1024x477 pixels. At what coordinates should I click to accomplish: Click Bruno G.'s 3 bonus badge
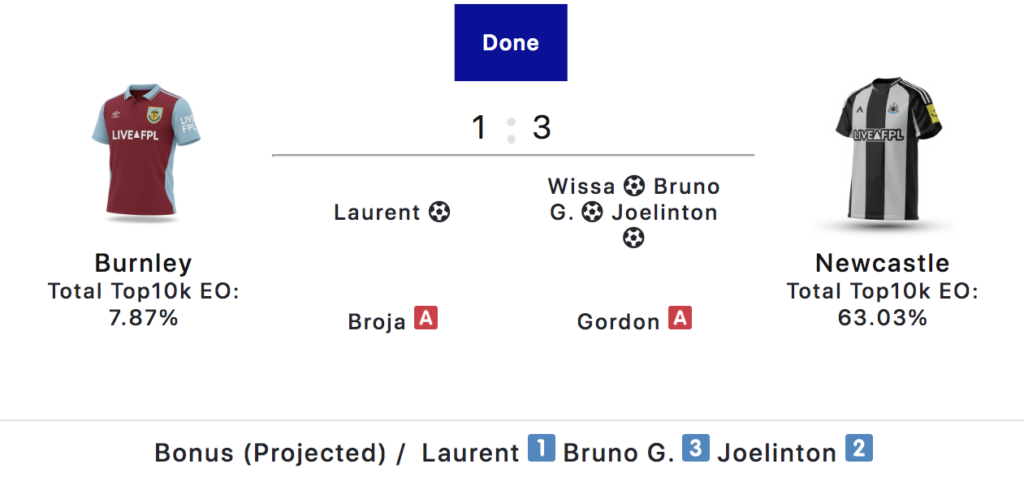[x=696, y=450]
